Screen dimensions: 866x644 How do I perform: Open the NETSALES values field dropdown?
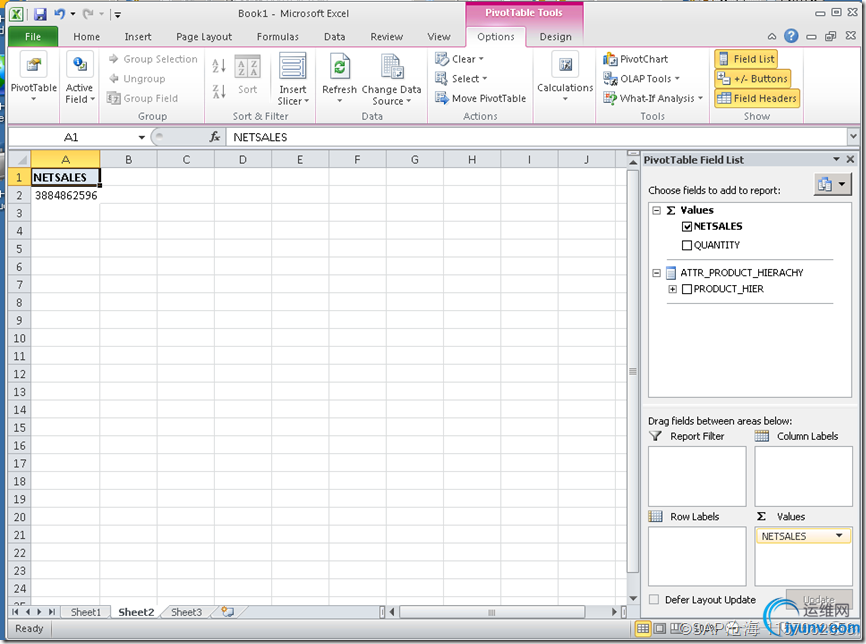[839, 536]
